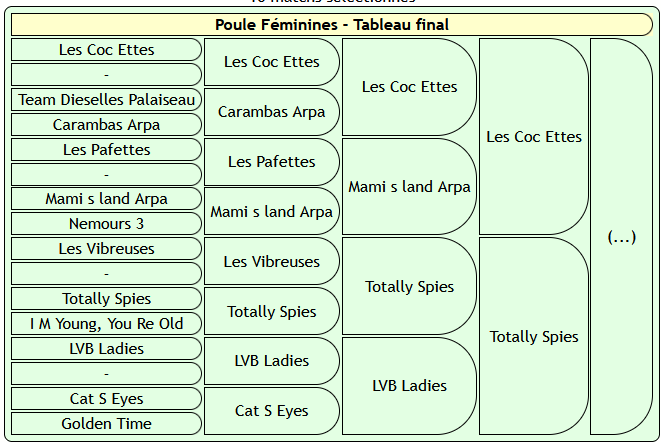The image size is (661, 442).
Task: Click the empty dash cell below Les Vibreuses
Action: [x=107, y=274]
